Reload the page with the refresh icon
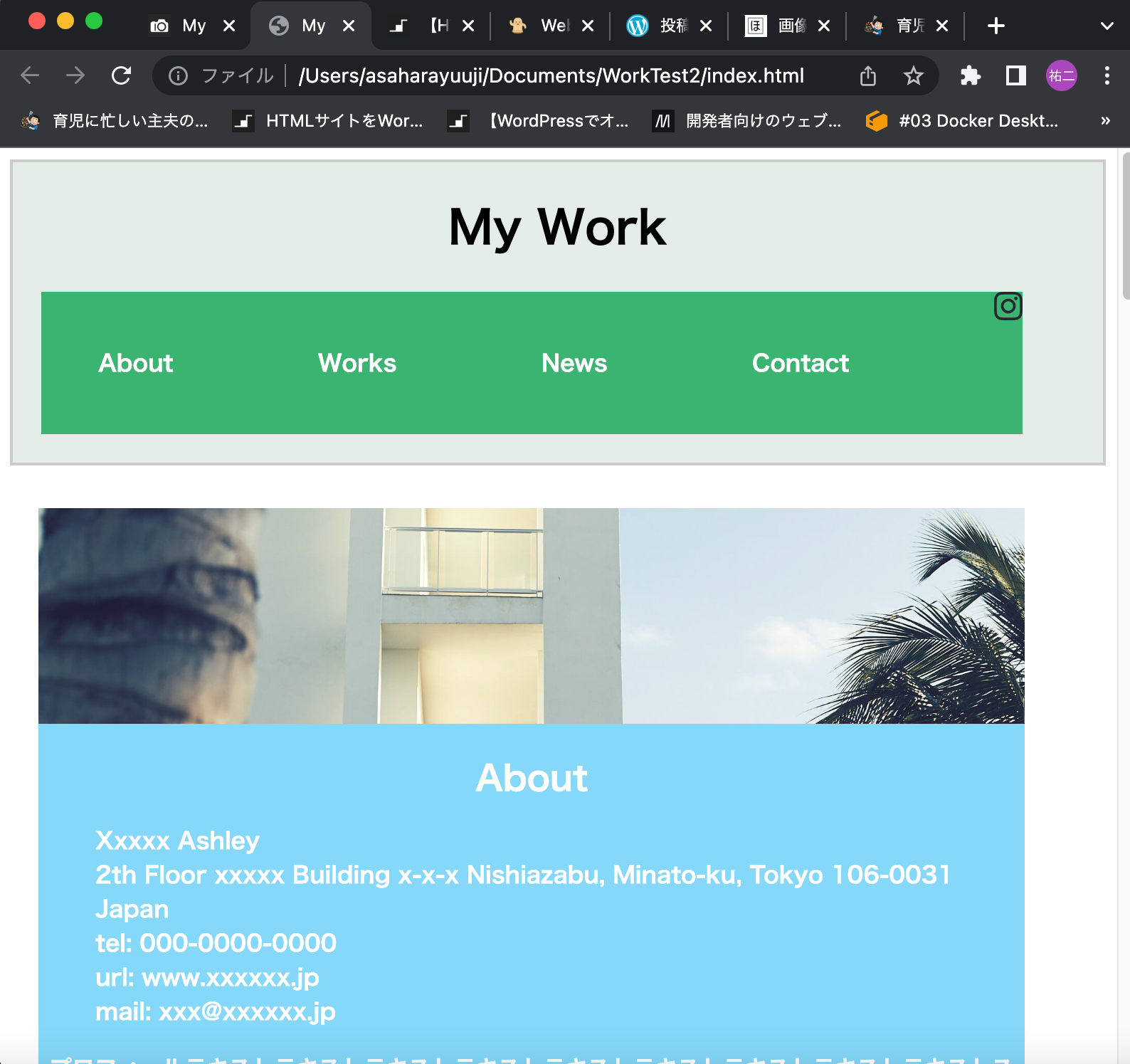 [122, 75]
